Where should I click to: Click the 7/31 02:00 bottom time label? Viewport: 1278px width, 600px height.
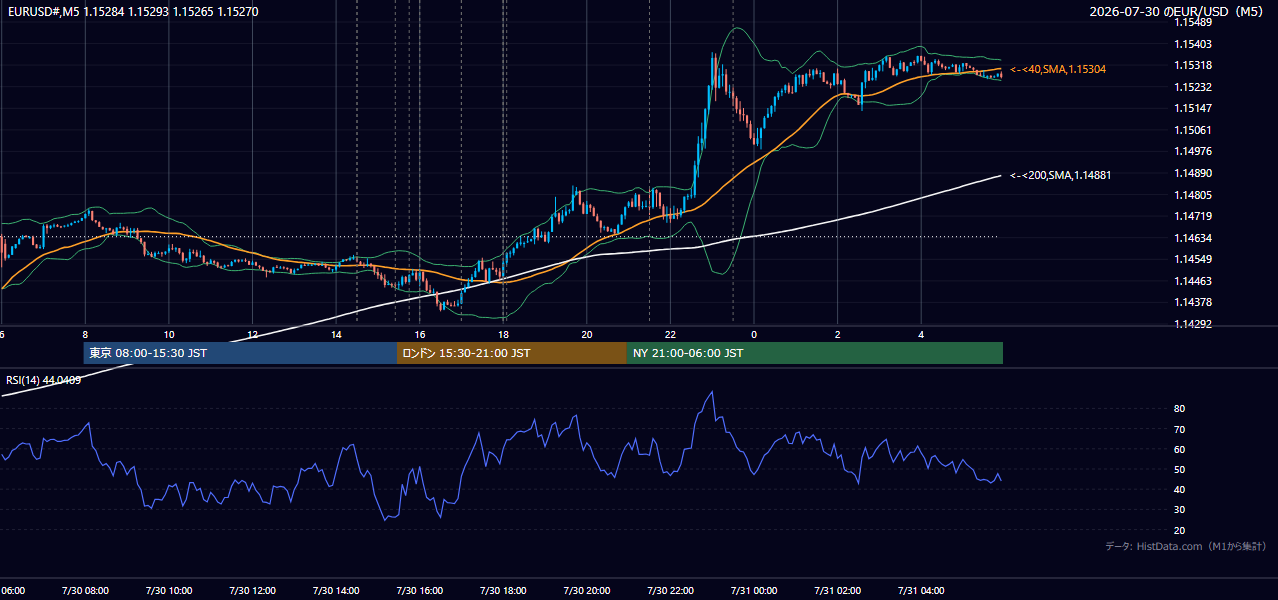838,591
